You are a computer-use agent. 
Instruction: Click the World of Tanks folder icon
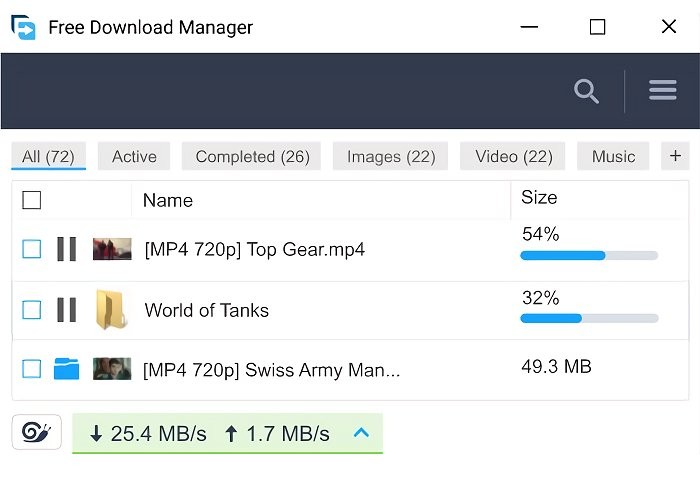pyautogui.click(x=111, y=310)
